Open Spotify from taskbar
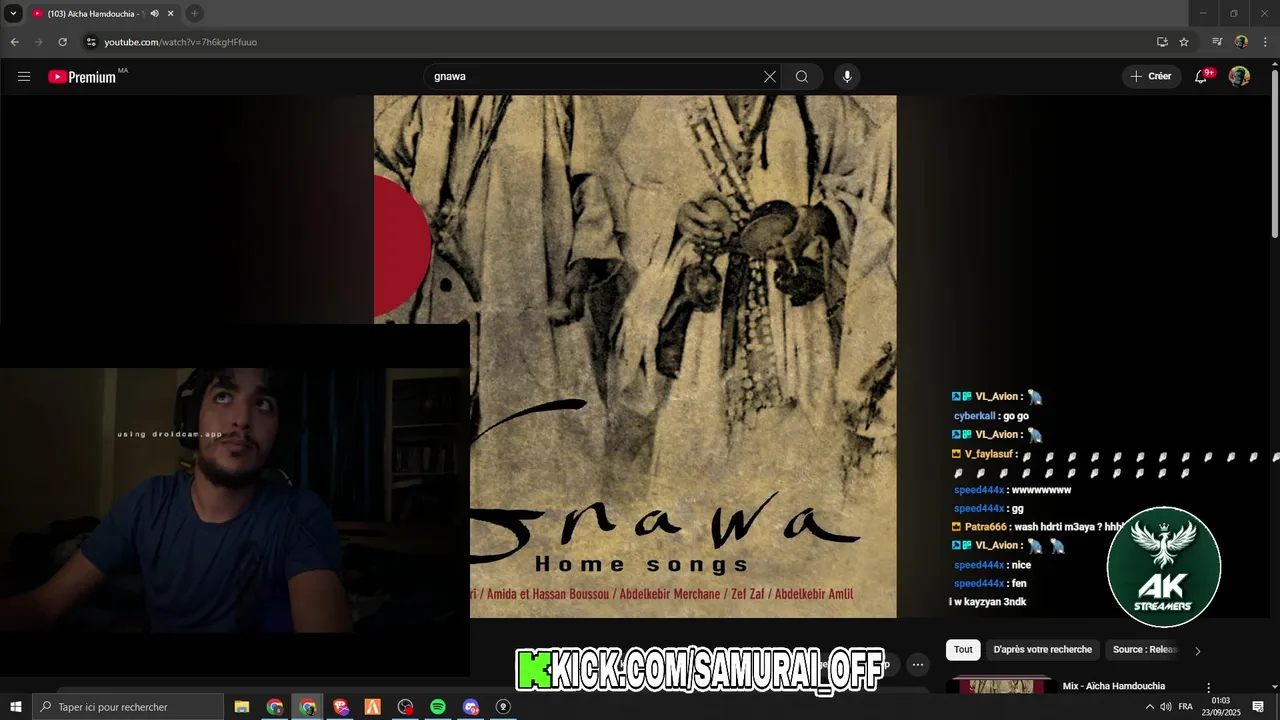Viewport: 1280px width, 720px height. [x=438, y=707]
